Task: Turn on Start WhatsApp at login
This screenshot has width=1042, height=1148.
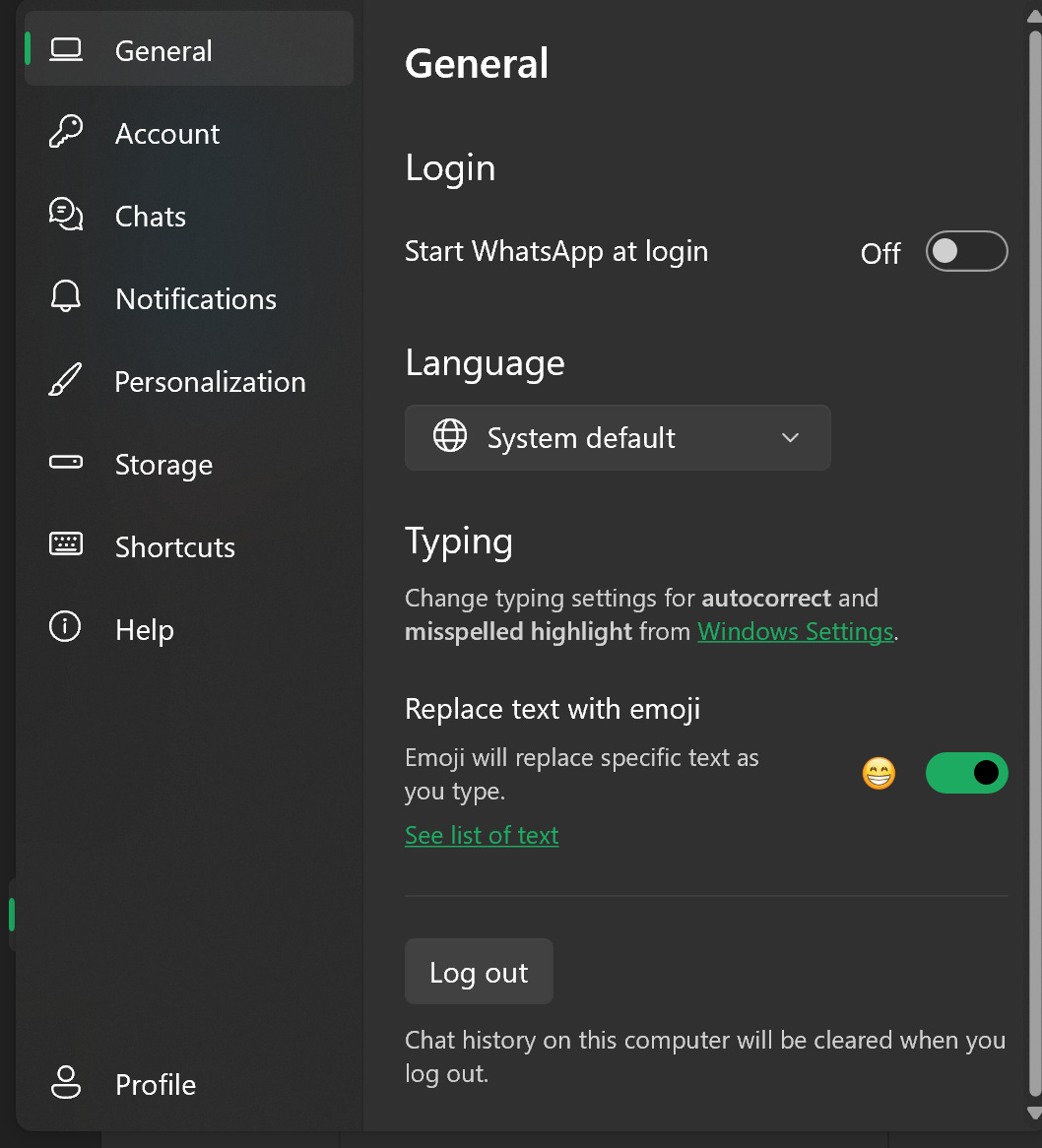Action: (x=966, y=251)
